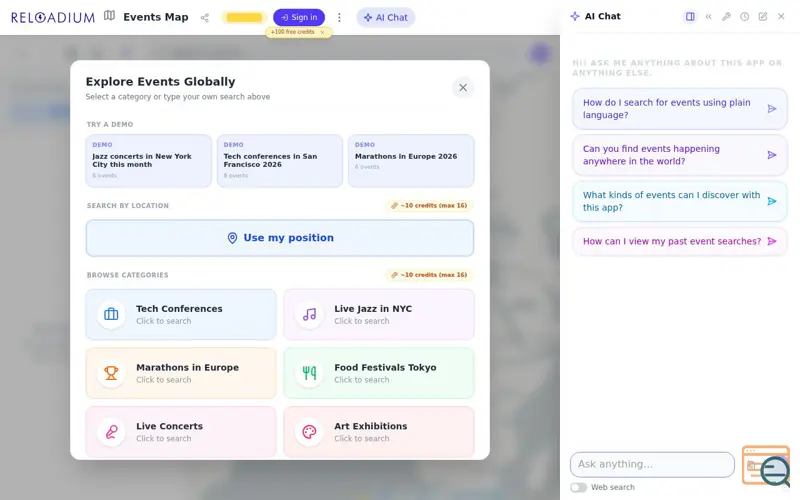Select the Live Jazz in NYC category
Image resolution: width=800 pixels, height=500 pixels.
[379, 314]
